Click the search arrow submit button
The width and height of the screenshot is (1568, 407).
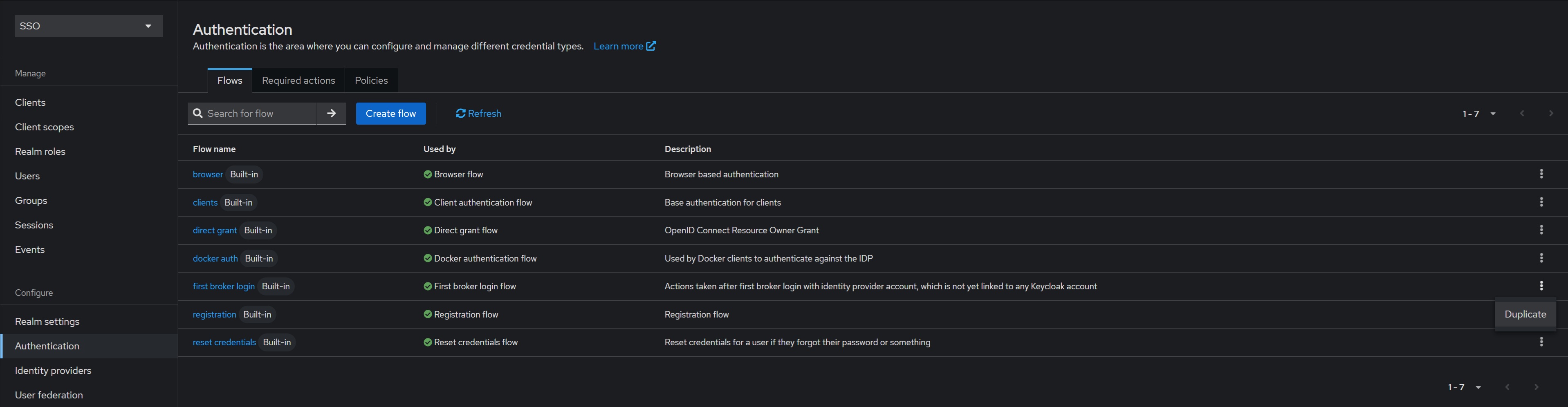pyautogui.click(x=331, y=114)
